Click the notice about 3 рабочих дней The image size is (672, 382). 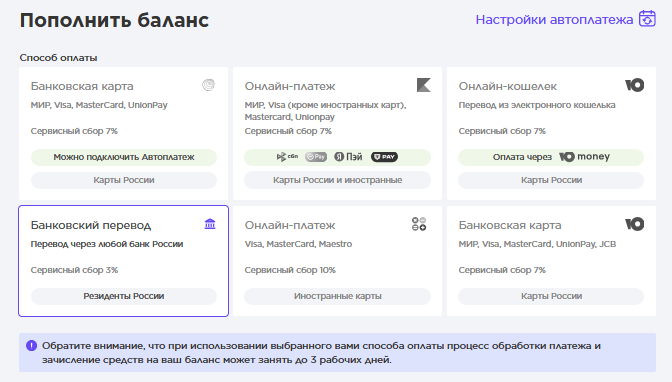(337, 352)
